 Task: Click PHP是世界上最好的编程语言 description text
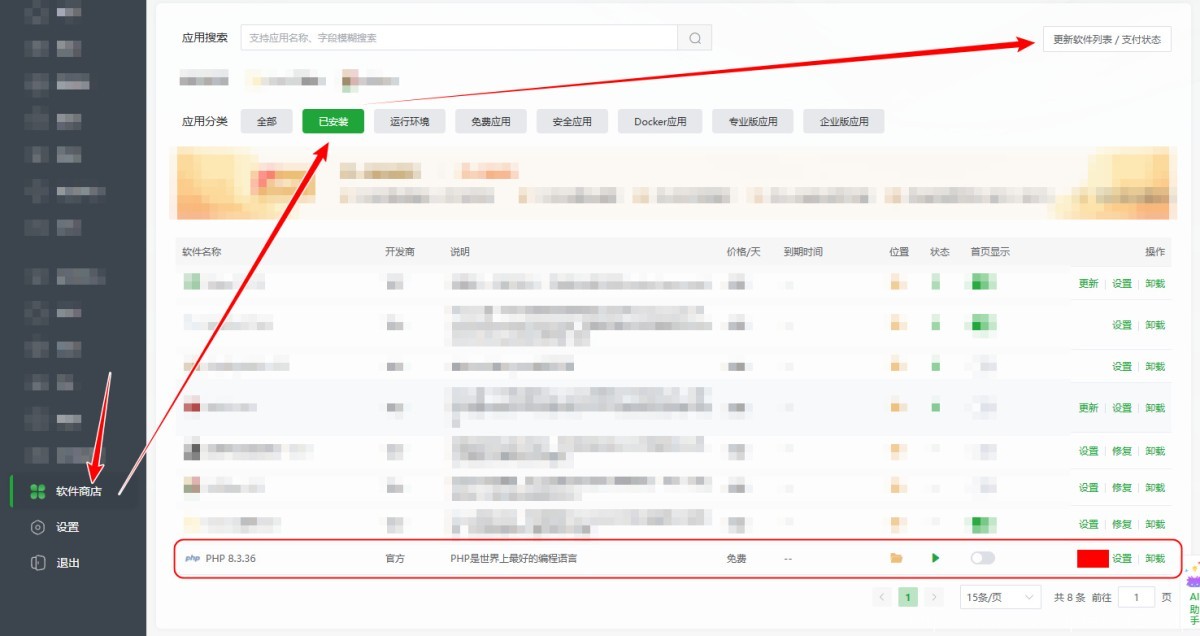coord(513,558)
